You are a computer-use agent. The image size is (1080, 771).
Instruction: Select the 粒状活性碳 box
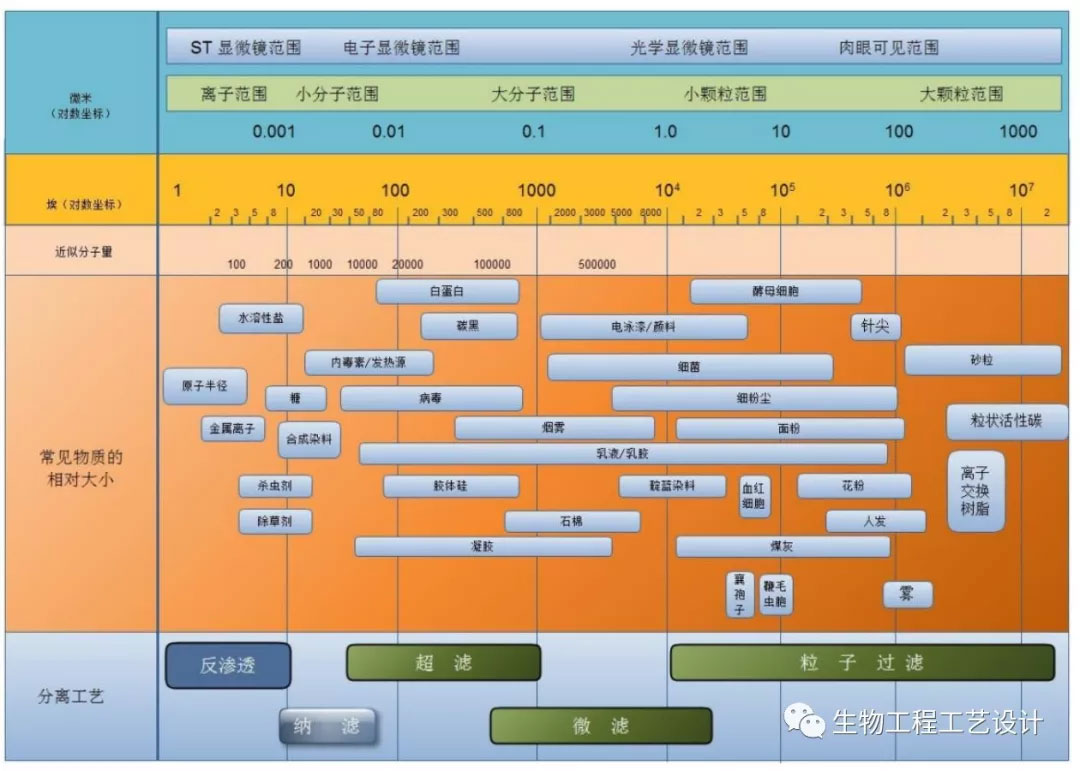click(x=1006, y=421)
